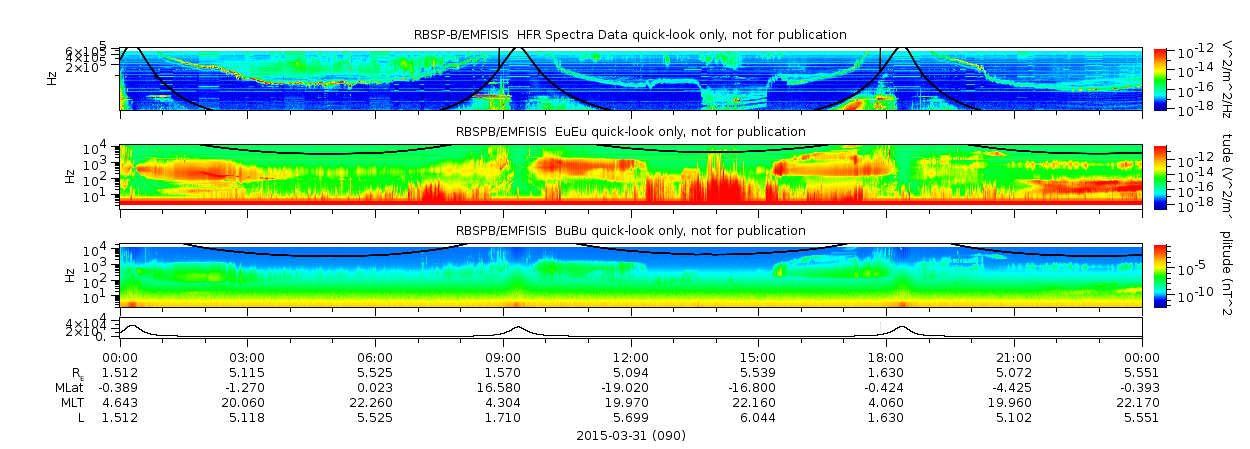Click the MLat value '-0.393'

(x=1141, y=388)
